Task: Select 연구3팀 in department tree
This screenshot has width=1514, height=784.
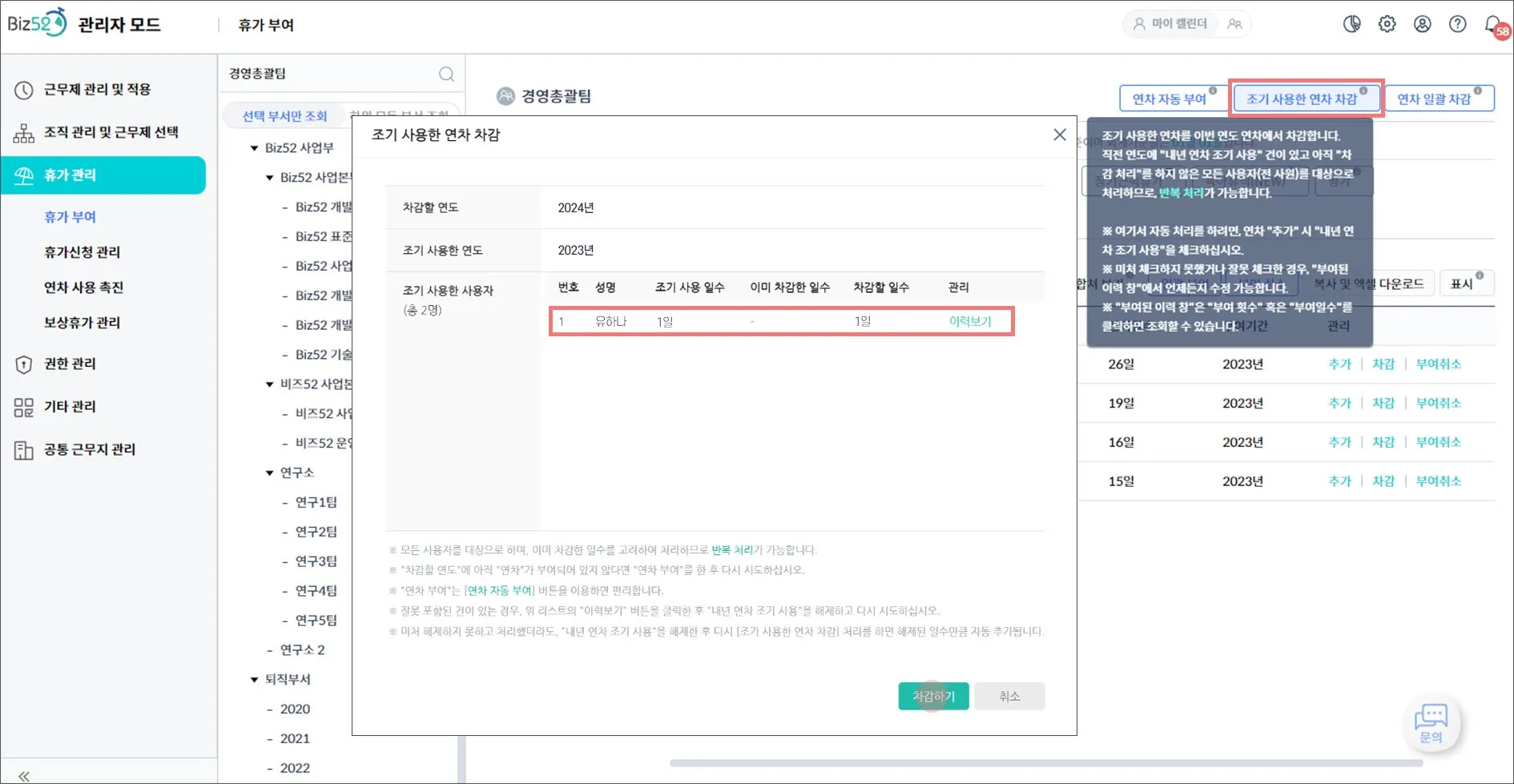Action: coord(316,562)
